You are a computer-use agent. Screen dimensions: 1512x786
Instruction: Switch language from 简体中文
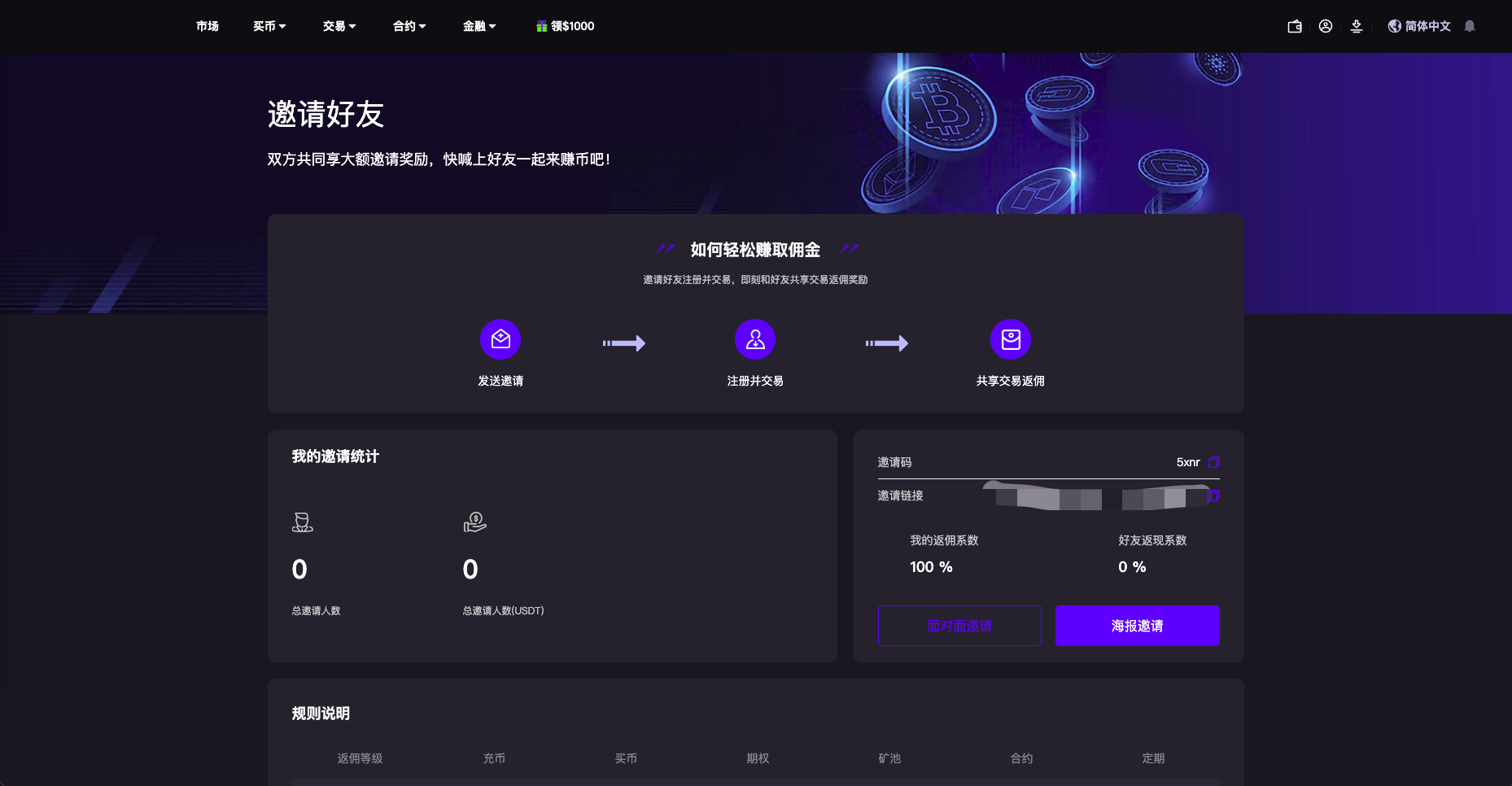pyautogui.click(x=1419, y=26)
